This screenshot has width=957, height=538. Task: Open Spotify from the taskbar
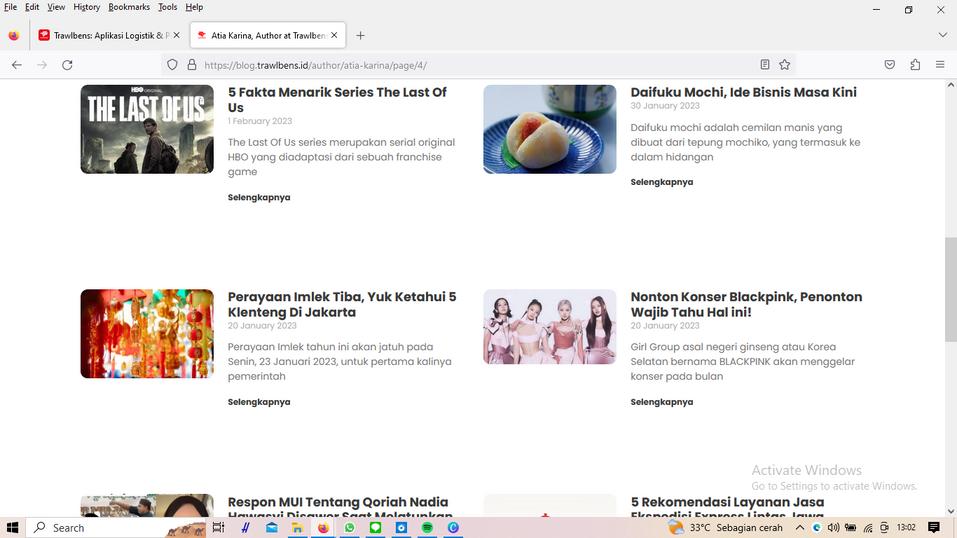427,528
